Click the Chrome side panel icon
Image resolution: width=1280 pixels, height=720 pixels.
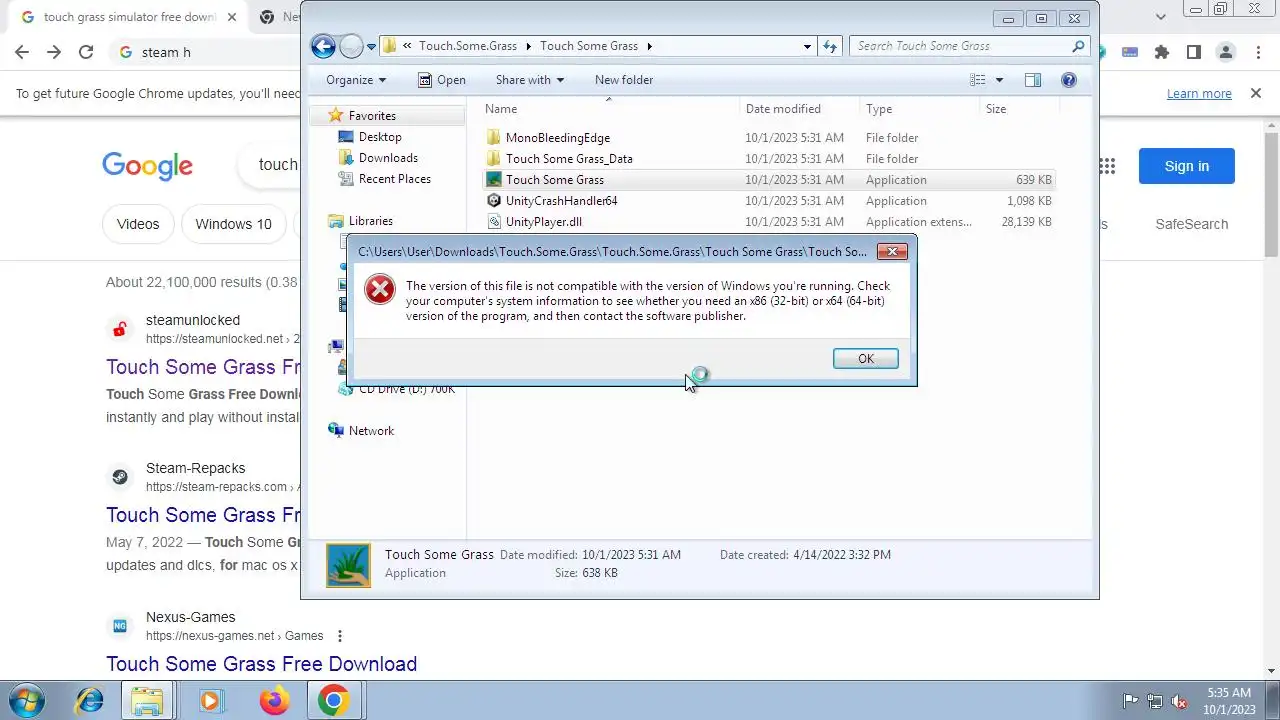click(1194, 52)
